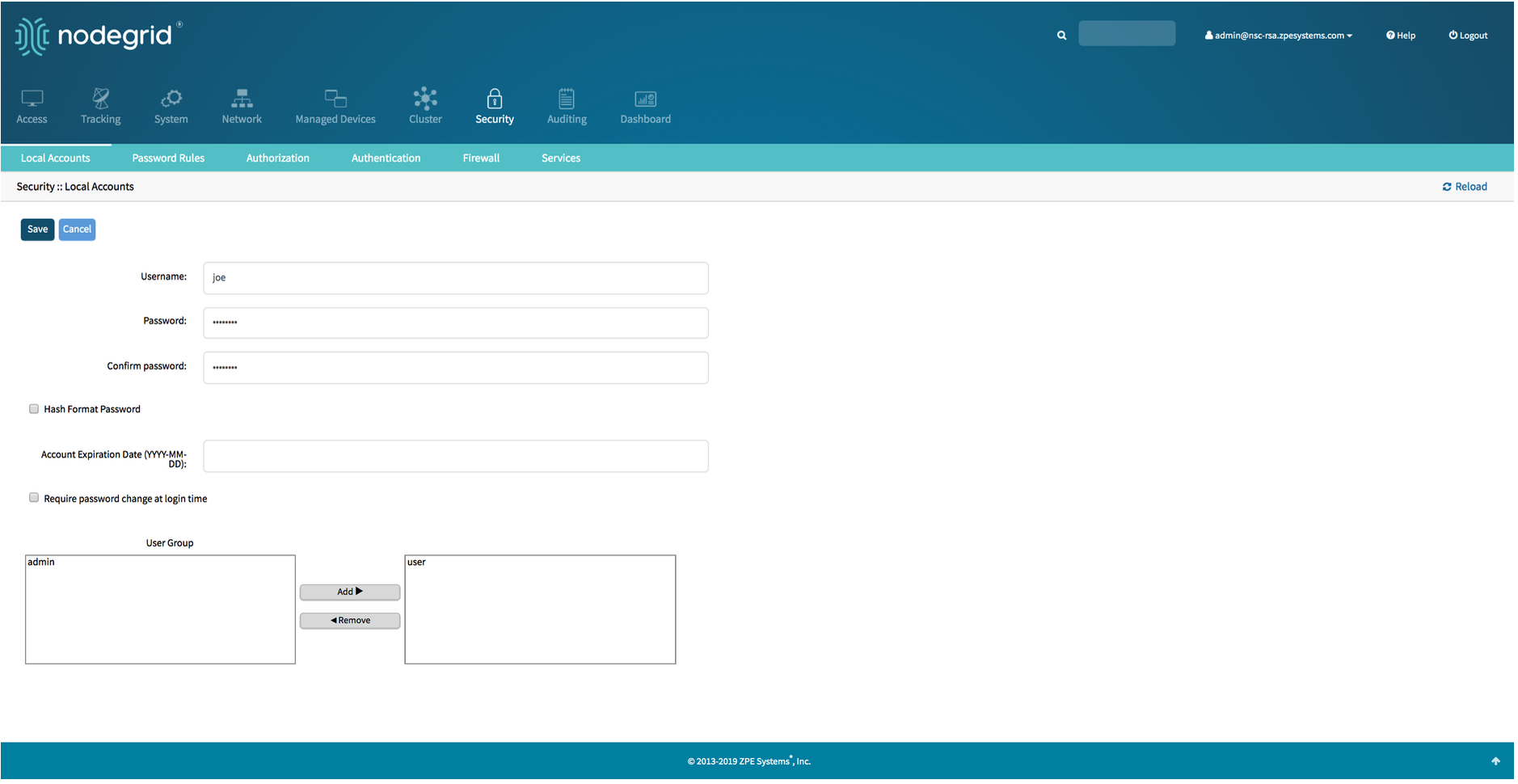
Task: Focus the Confirm password field
Action: 456,368
